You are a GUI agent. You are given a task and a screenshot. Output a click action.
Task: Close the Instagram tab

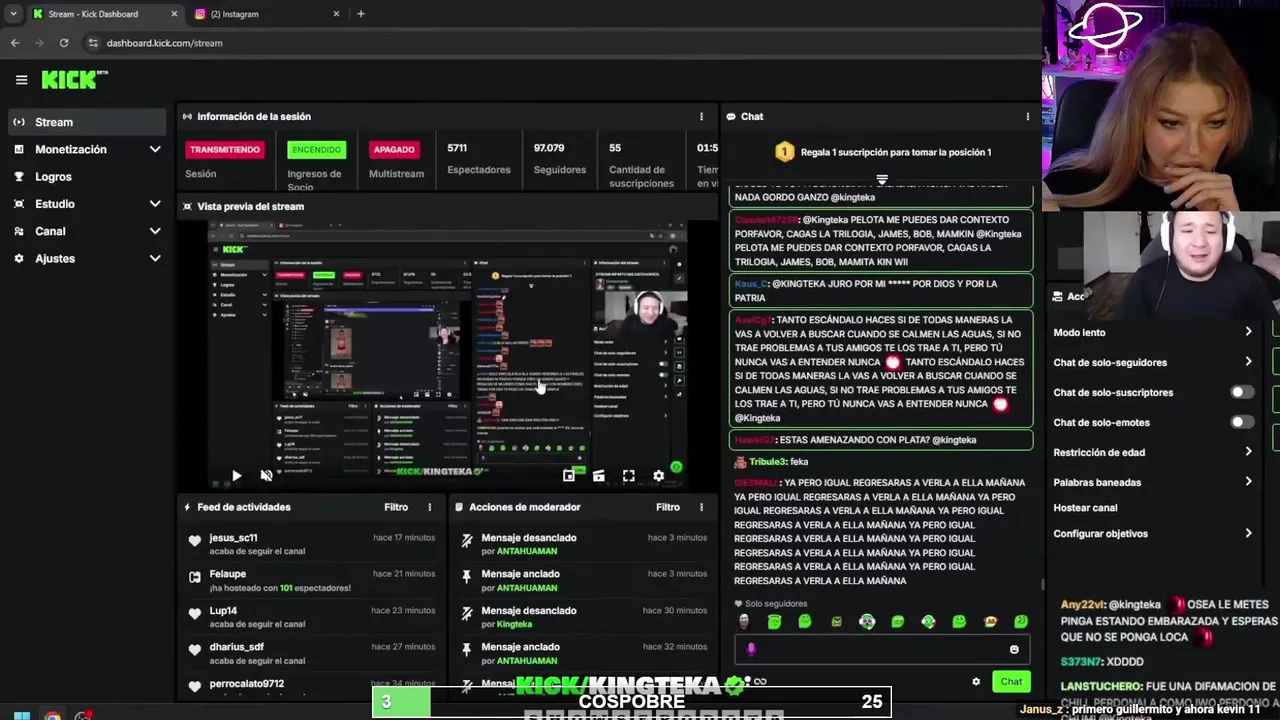[x=336, y=14]
